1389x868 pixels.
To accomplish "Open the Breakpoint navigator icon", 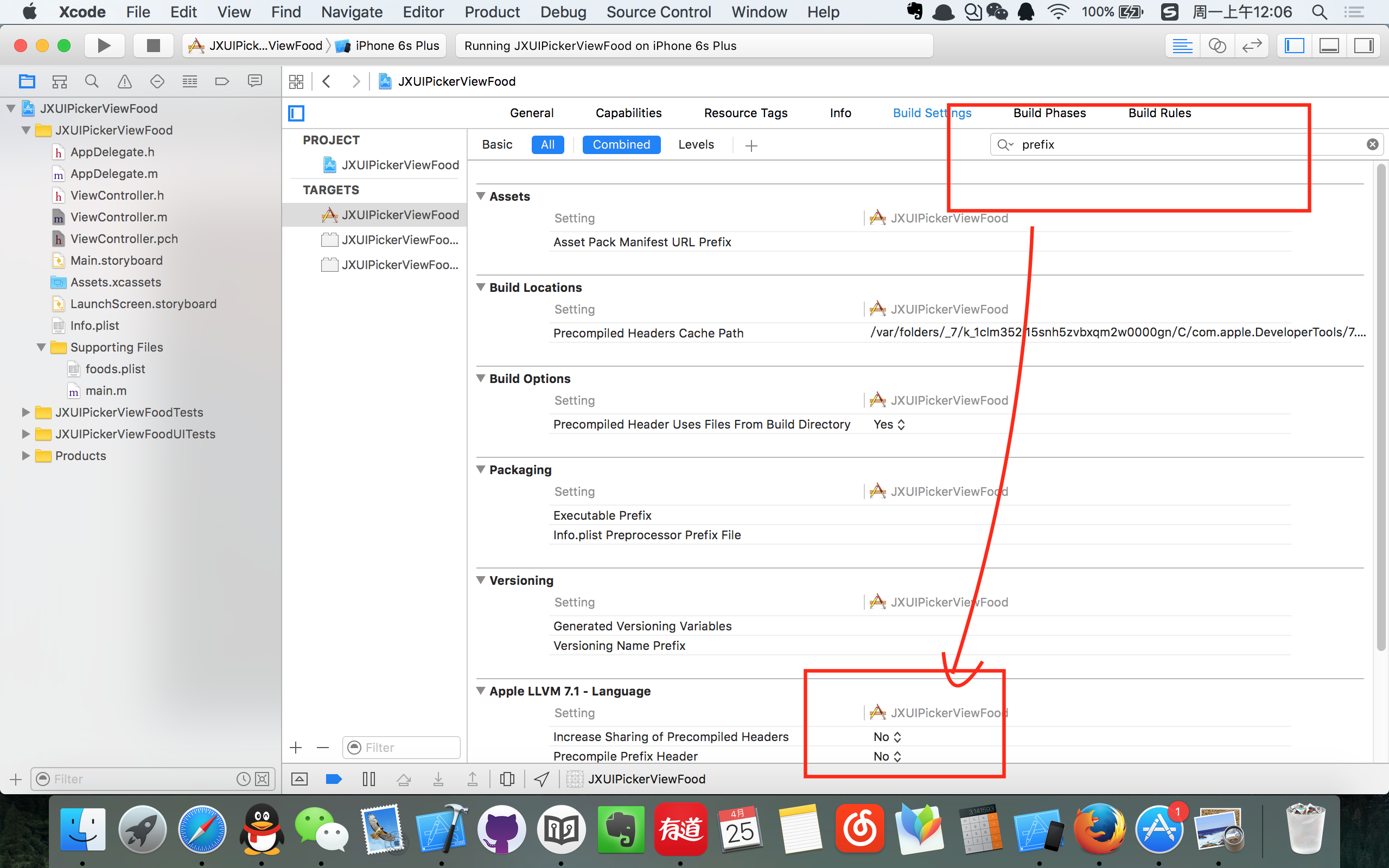I will [222, 81].
